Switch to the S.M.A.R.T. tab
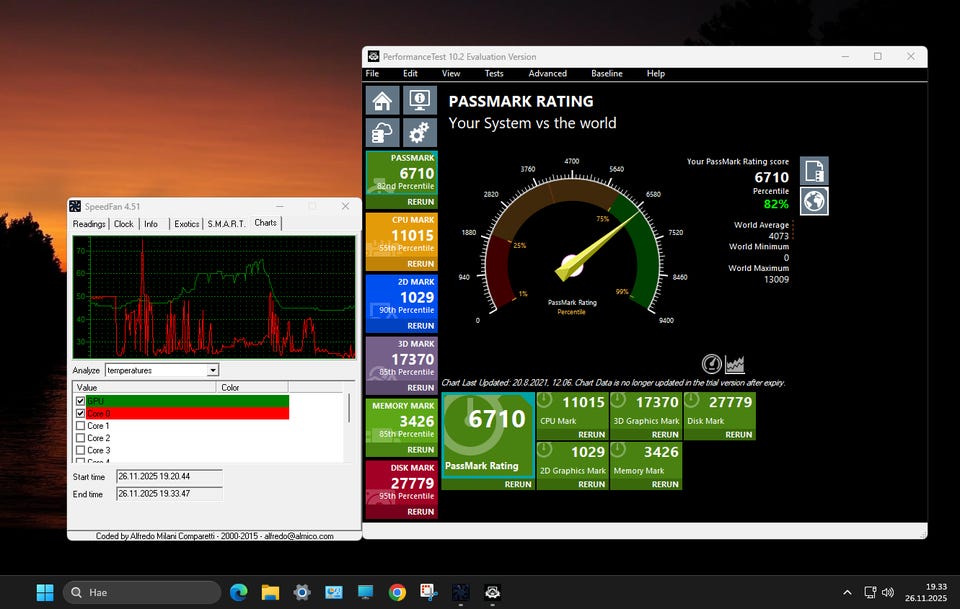Screen dimensions: 960x609 [x=226, y=224]
